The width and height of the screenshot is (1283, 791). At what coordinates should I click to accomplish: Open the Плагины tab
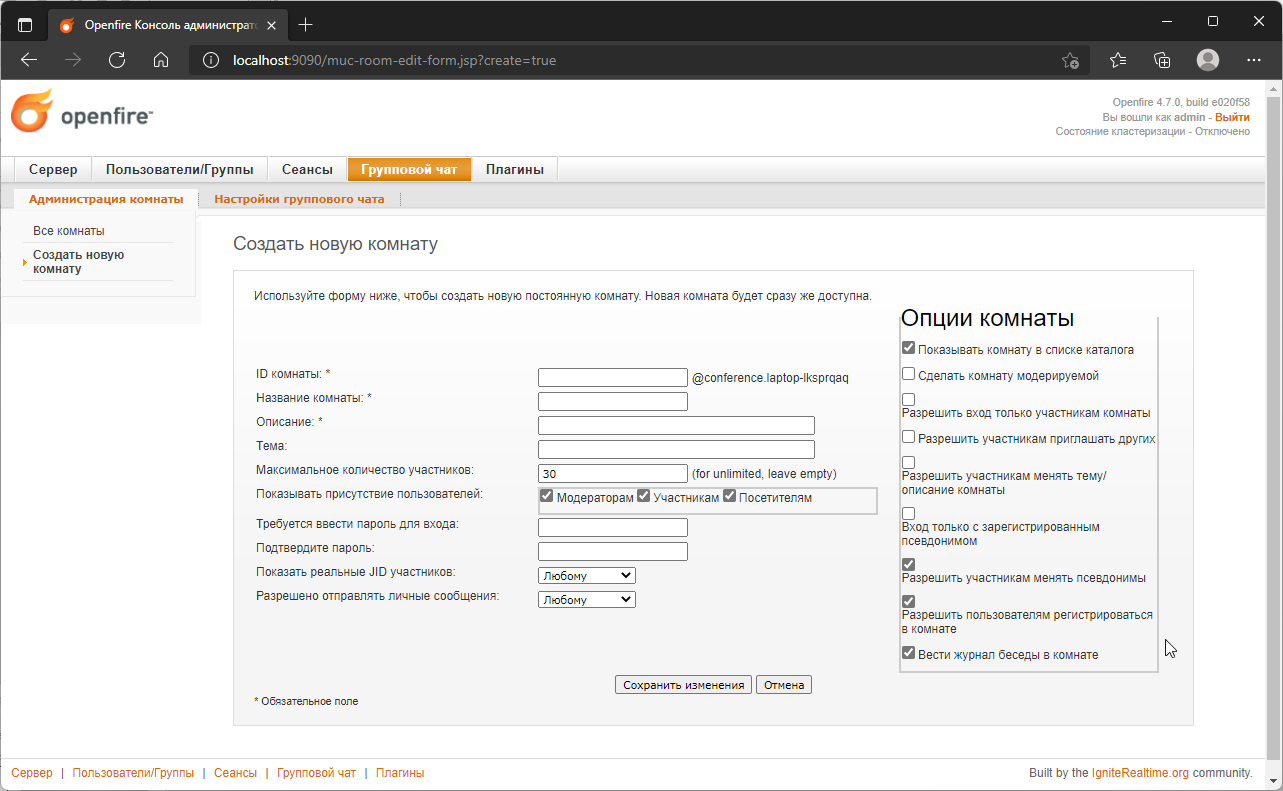[x=514, y=170]
